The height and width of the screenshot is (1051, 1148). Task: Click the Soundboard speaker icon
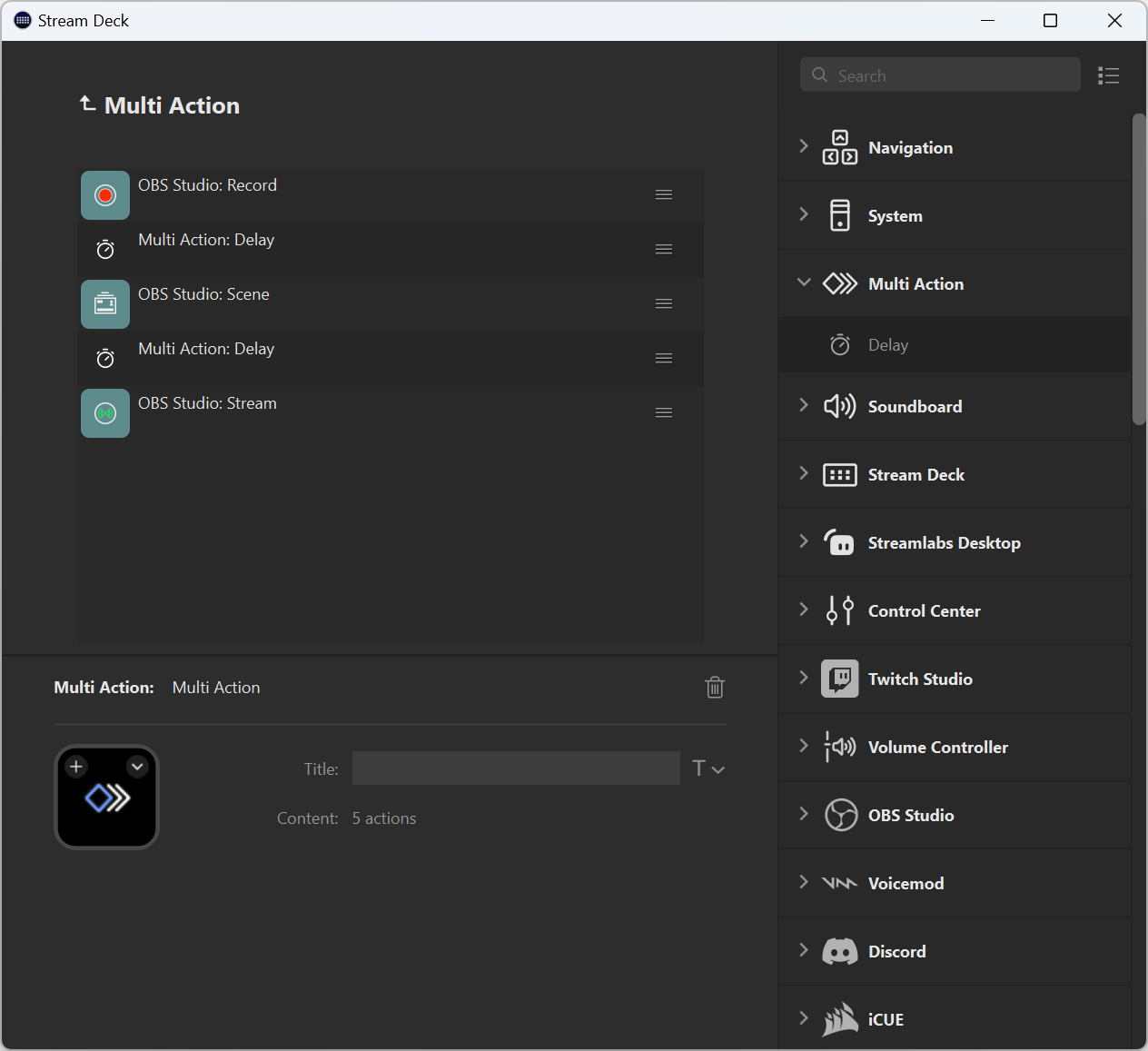click(x=840, y=406)
